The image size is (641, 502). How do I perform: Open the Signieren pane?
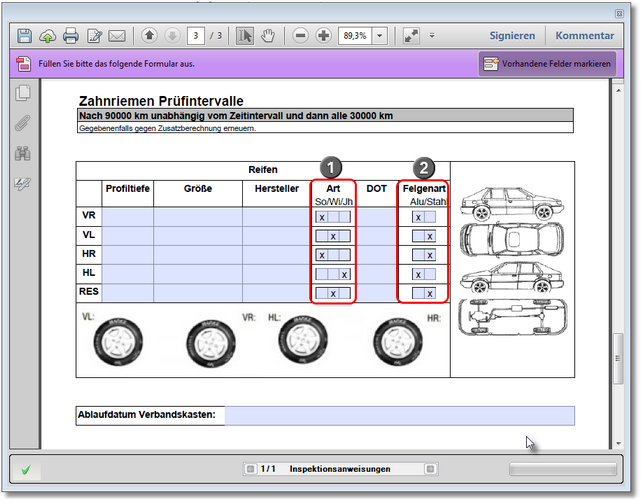tap(512, 36)
